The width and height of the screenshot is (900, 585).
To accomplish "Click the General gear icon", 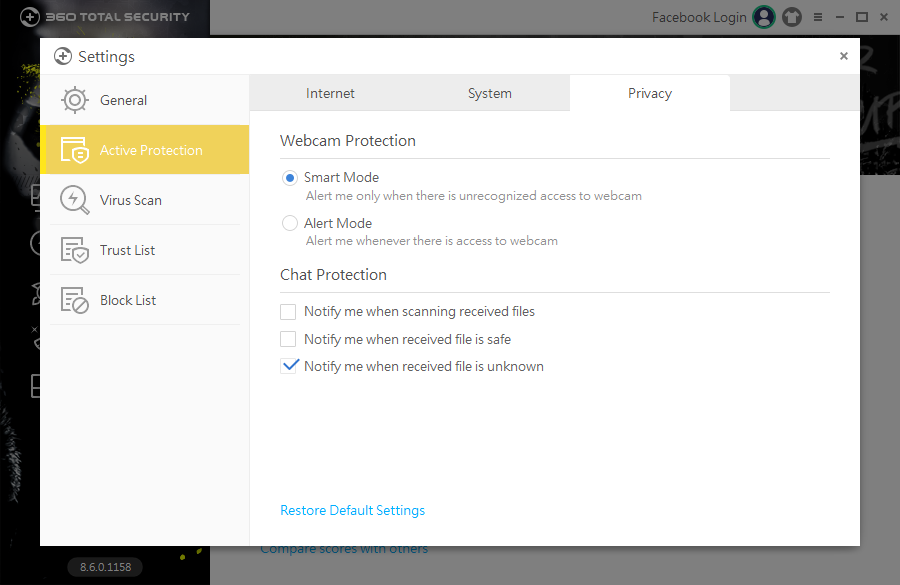I will 75,100.
